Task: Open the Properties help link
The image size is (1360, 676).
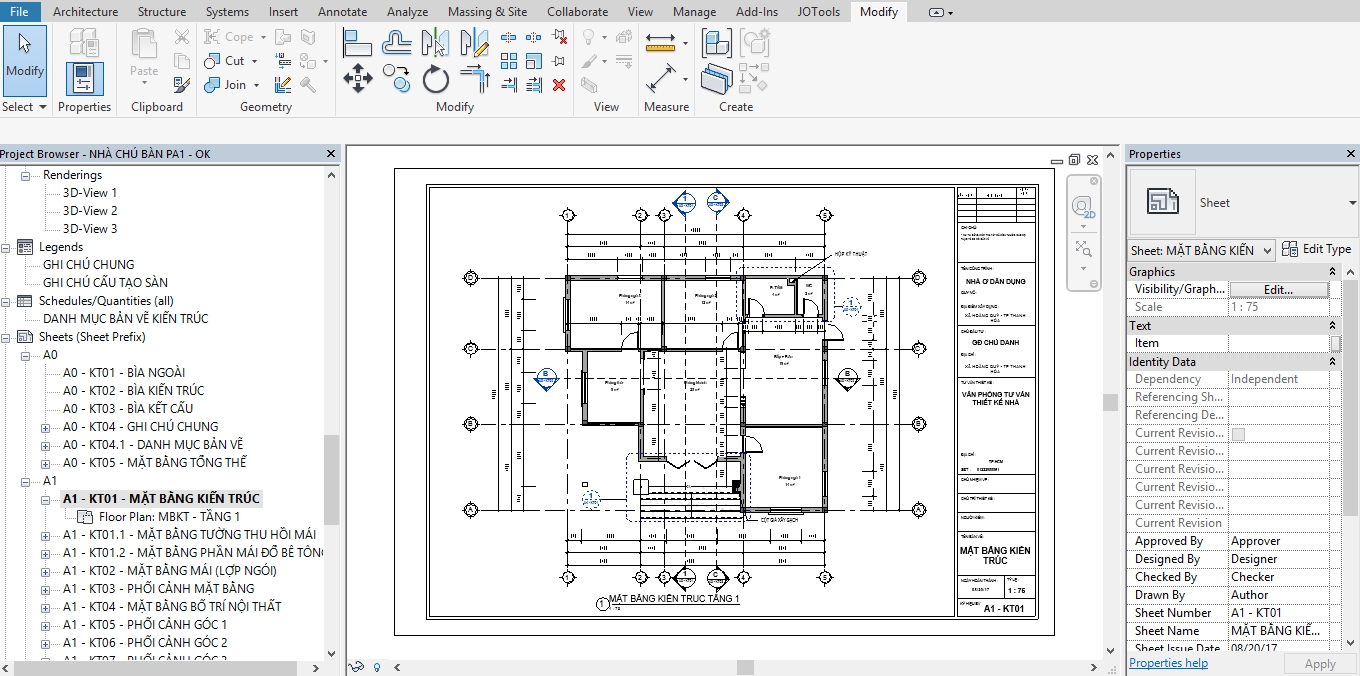Action: coord(1168,663)
